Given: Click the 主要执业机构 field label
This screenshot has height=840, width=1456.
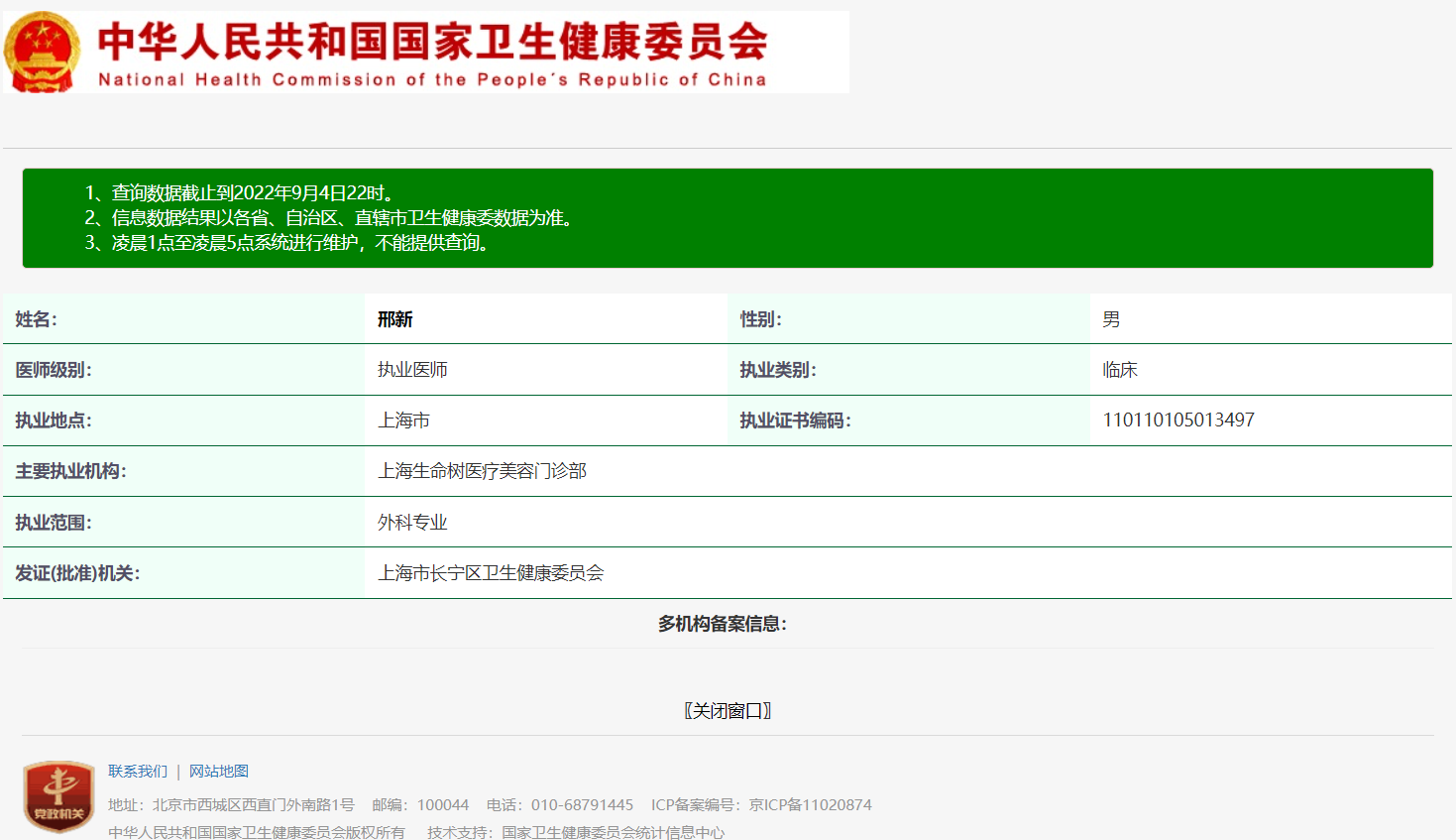Looking at the screenshot, I should [x=71, y=471].
